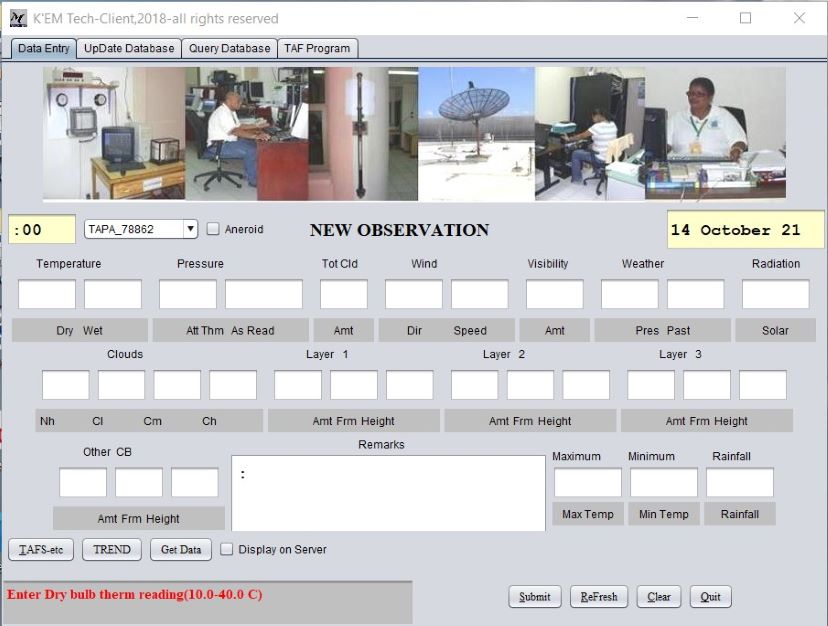This screenshot has height=626, width=828.
Task: Click the Solar radiation input field
Action: [x=775, y=294]
